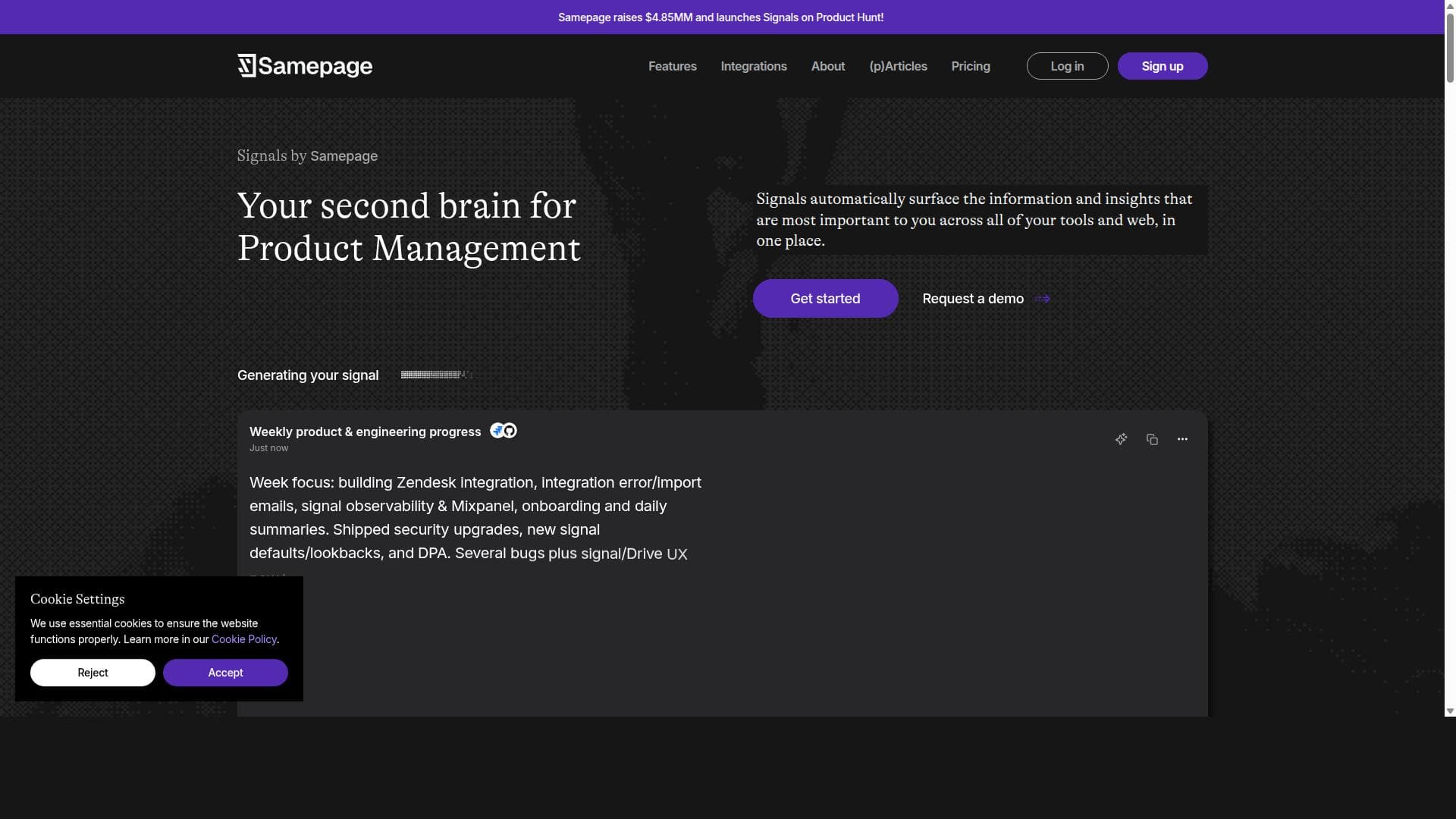Screen dimensions: 1456x819
Task: Click the Log in button
Action: (x=1067, y=66)
